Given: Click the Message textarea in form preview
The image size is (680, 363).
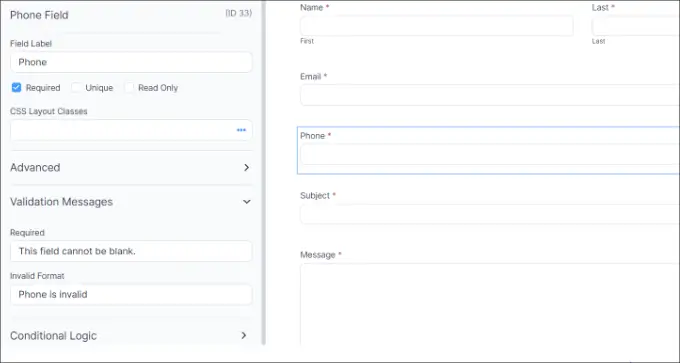Looking at the screenshot, I should [490, 304].
